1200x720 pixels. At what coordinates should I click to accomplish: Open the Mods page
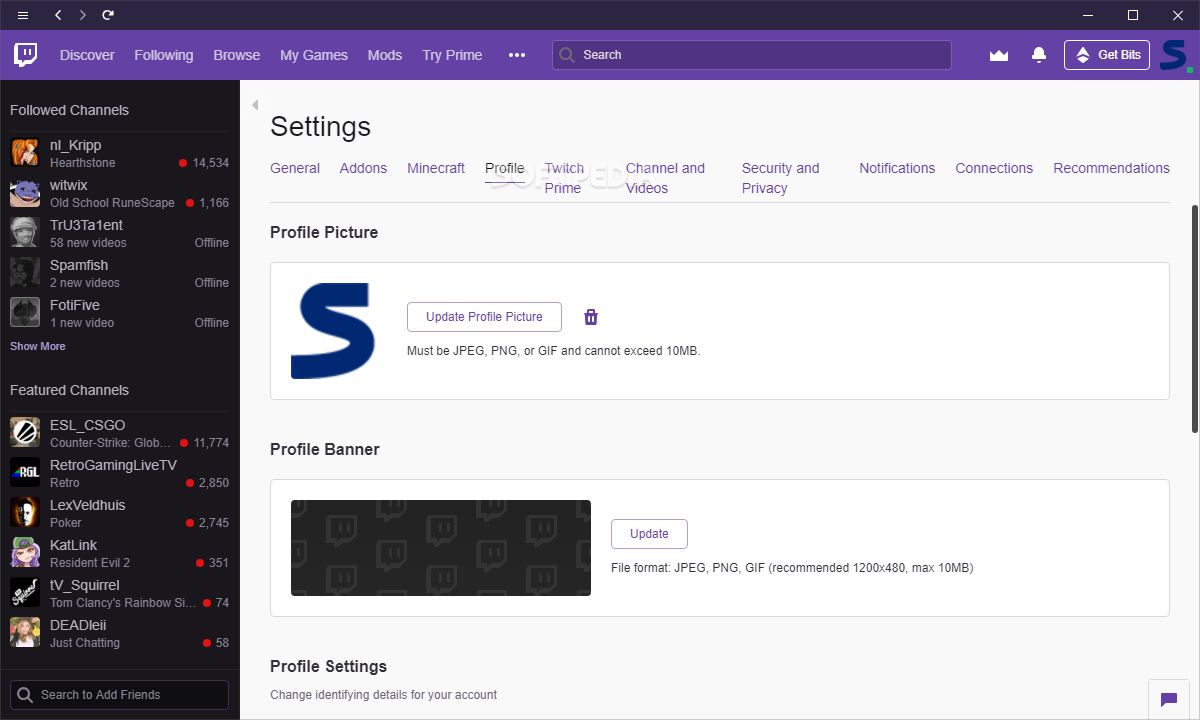[385, 55]
